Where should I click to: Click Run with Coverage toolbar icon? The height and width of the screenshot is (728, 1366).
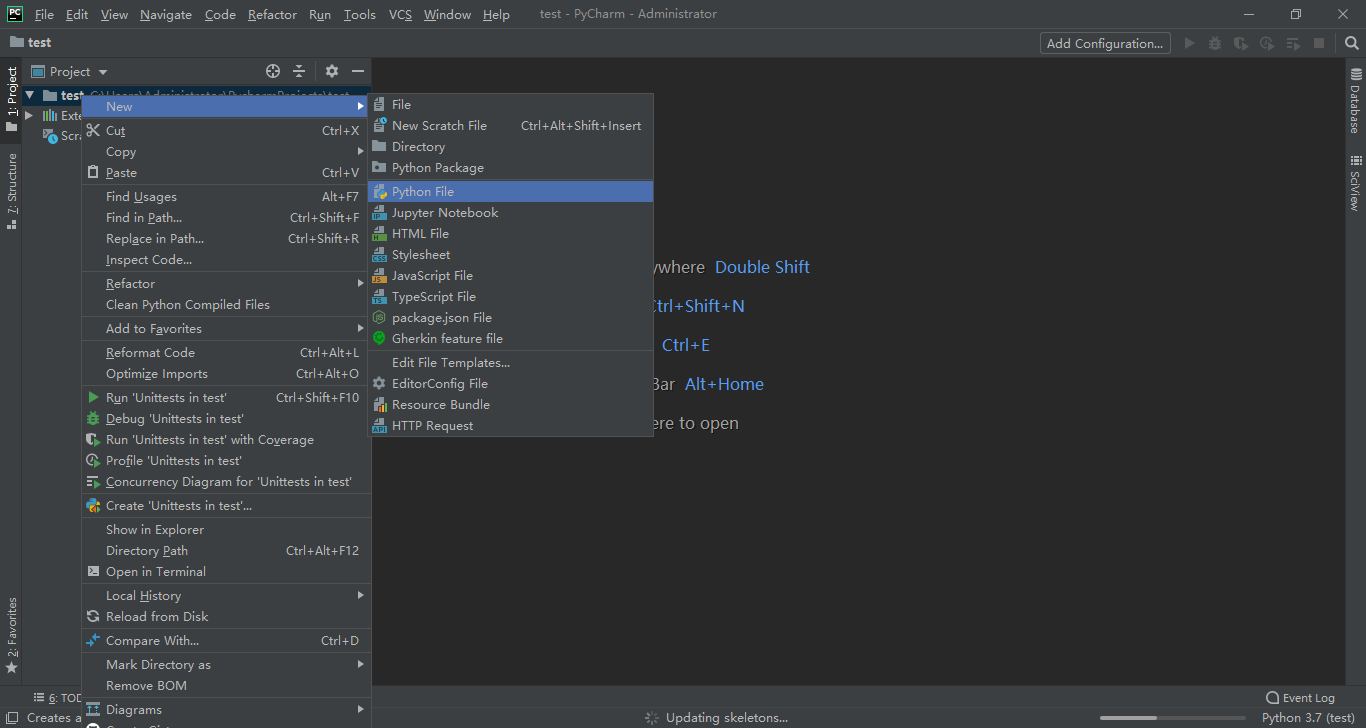pos(1241,43)
